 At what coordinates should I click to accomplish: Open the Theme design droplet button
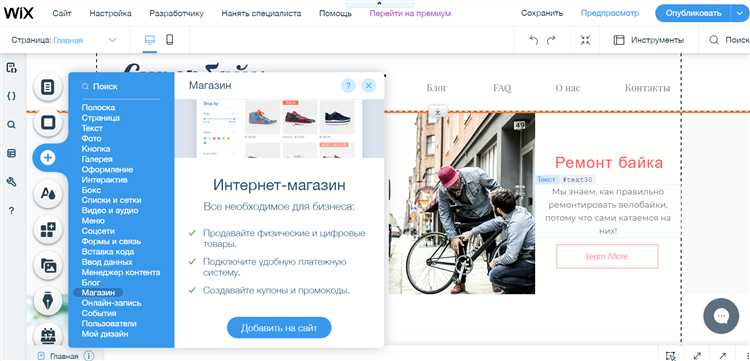tap(47, 193)
